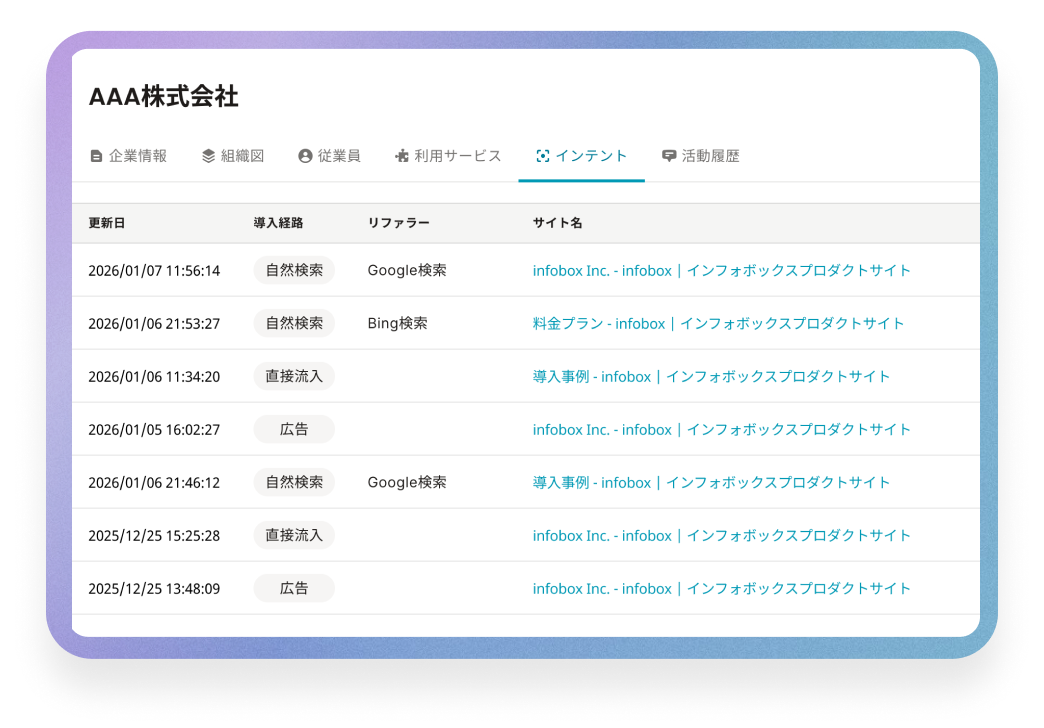The width and height of the screenshot is (1044, 728).
Task: Click the document icon beside 企業情報
Action: point(96,156)
